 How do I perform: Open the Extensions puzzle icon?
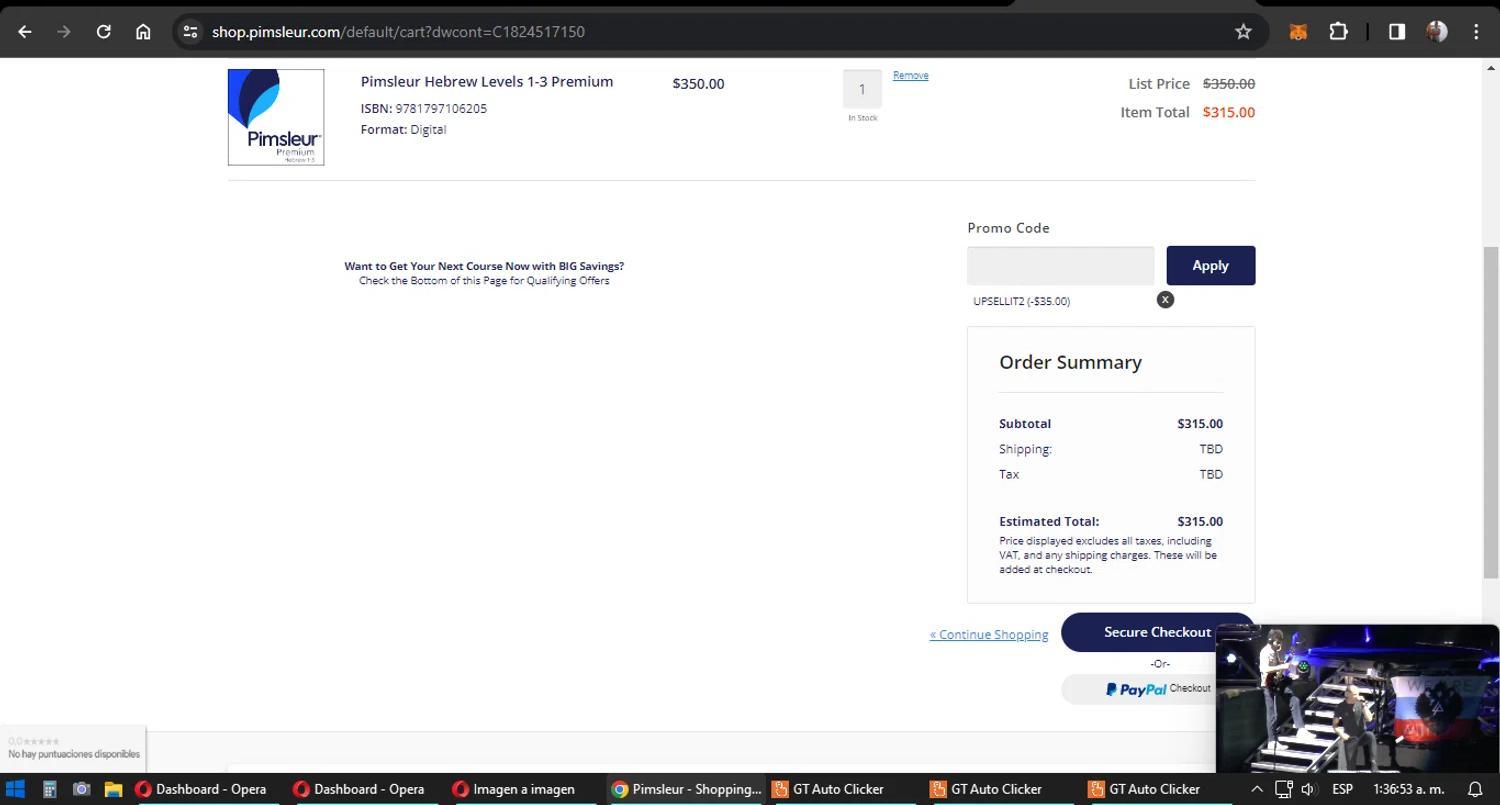click(x=1338, y=32)
